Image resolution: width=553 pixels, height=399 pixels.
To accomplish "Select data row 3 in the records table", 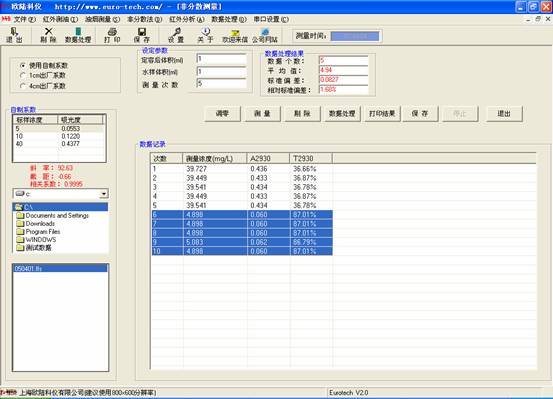I will [x=242, y=187].
